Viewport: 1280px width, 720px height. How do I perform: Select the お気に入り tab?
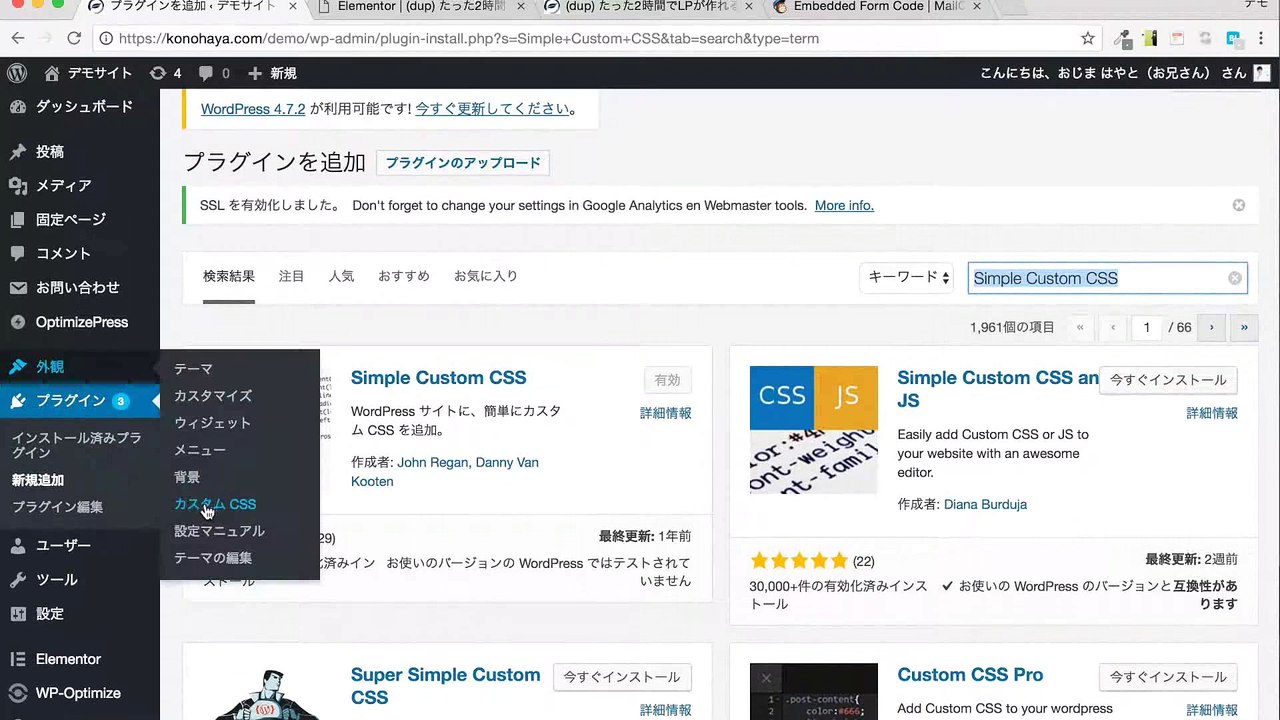click(486, 276)
